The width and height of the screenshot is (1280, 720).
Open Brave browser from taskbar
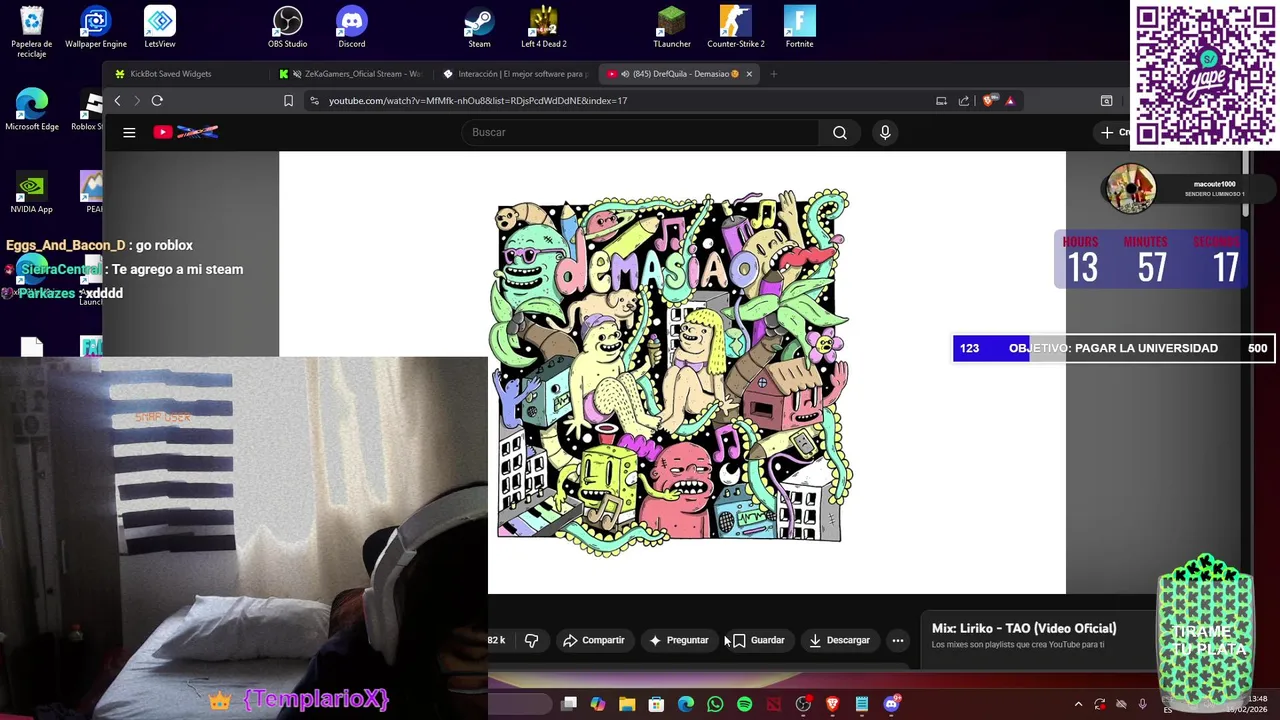[832, 704]
